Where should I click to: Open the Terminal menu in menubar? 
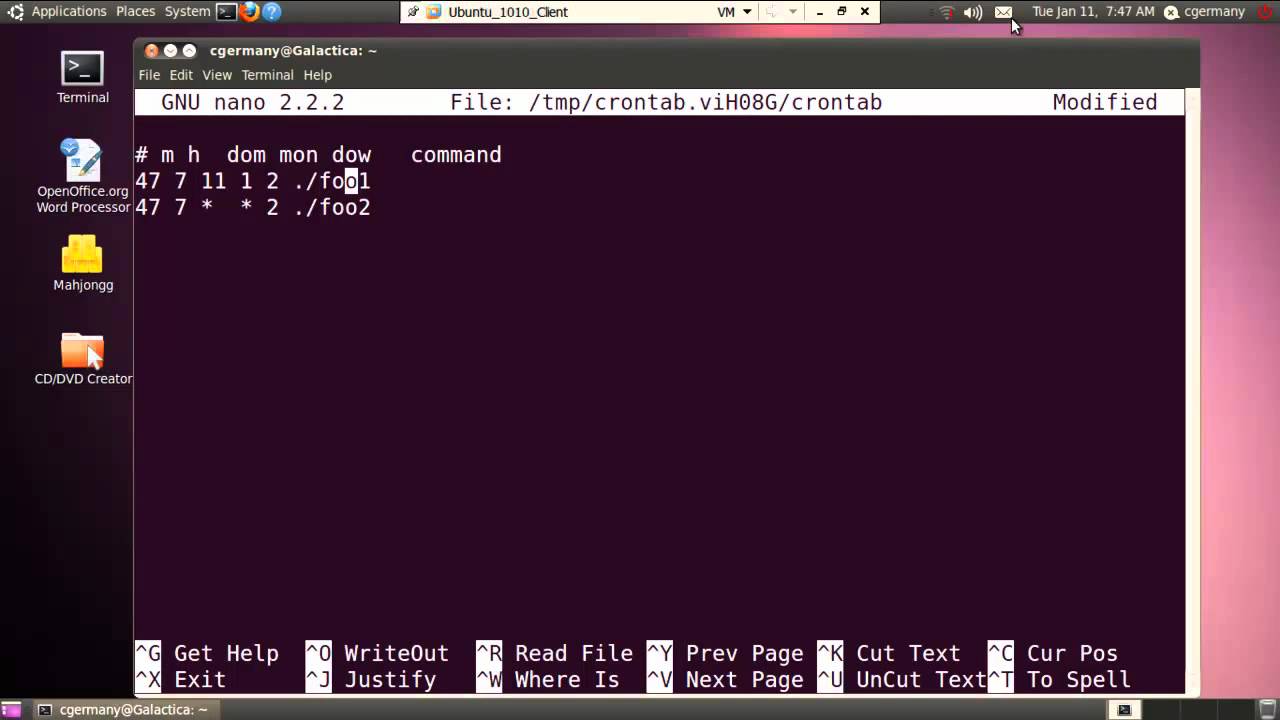pos(267,75)
